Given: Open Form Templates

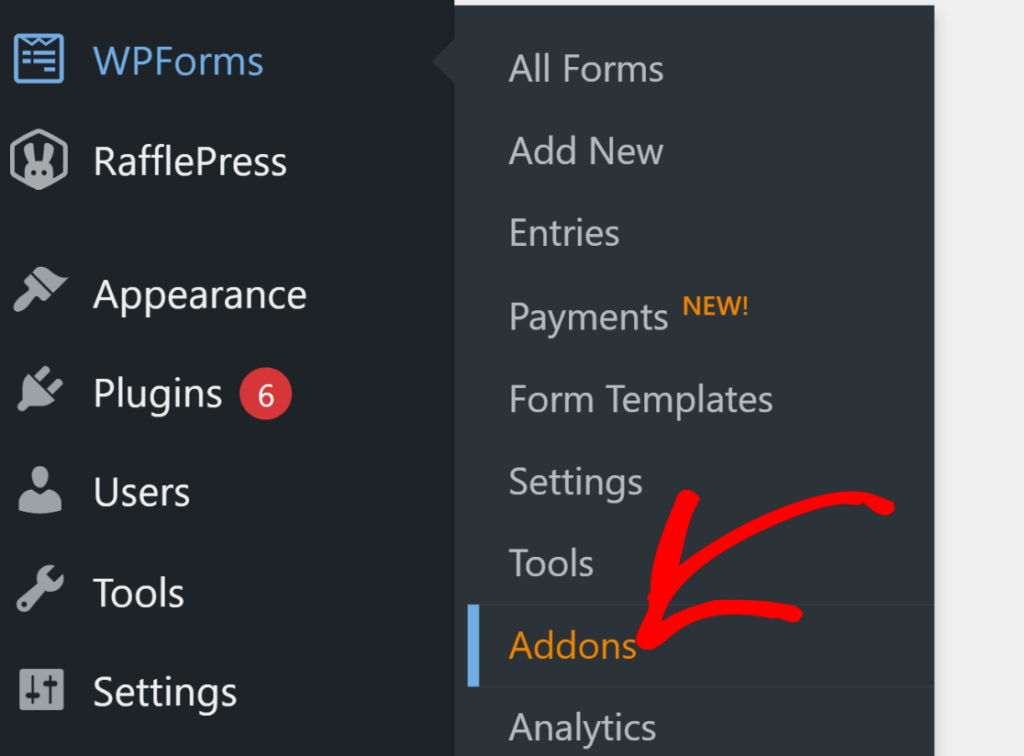Looking at the screenshot, I should [640, 398].
